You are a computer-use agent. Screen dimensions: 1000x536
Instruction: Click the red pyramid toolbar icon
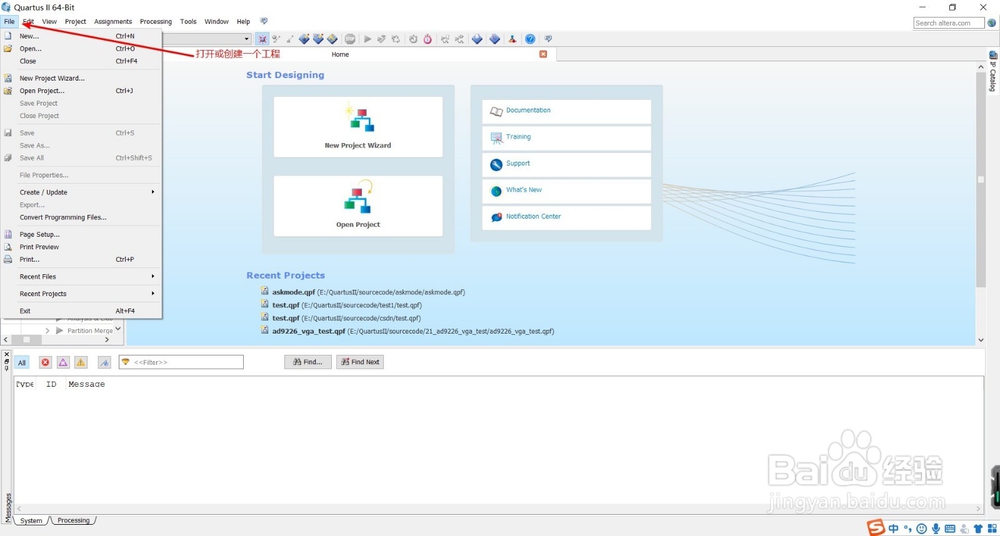coord(512,39)
